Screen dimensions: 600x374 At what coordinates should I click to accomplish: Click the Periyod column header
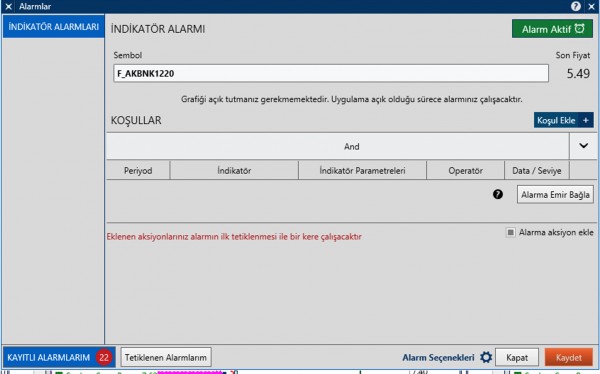[138, 170]
